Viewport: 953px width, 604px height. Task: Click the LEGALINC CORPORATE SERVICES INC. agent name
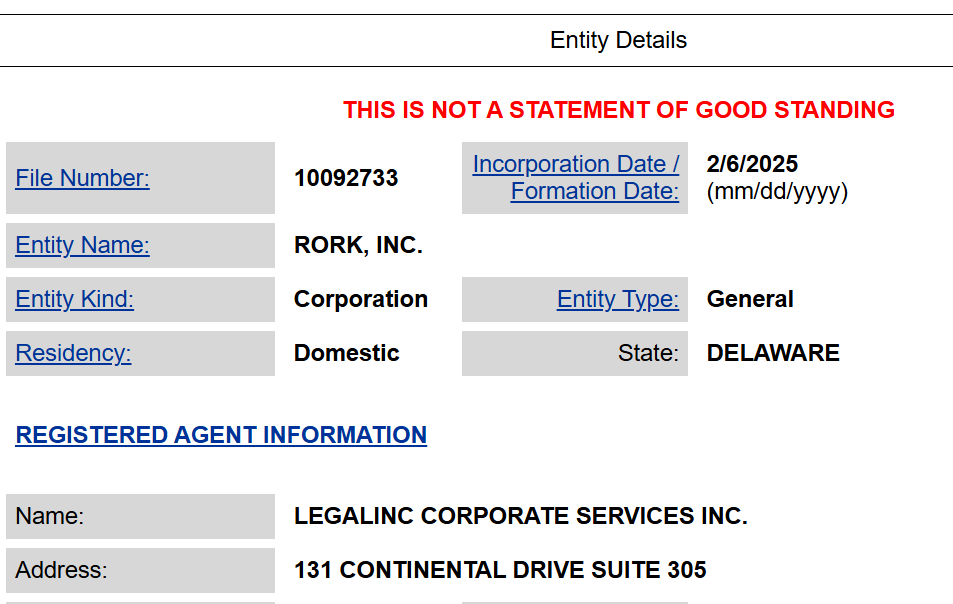(x=520, y=516)
